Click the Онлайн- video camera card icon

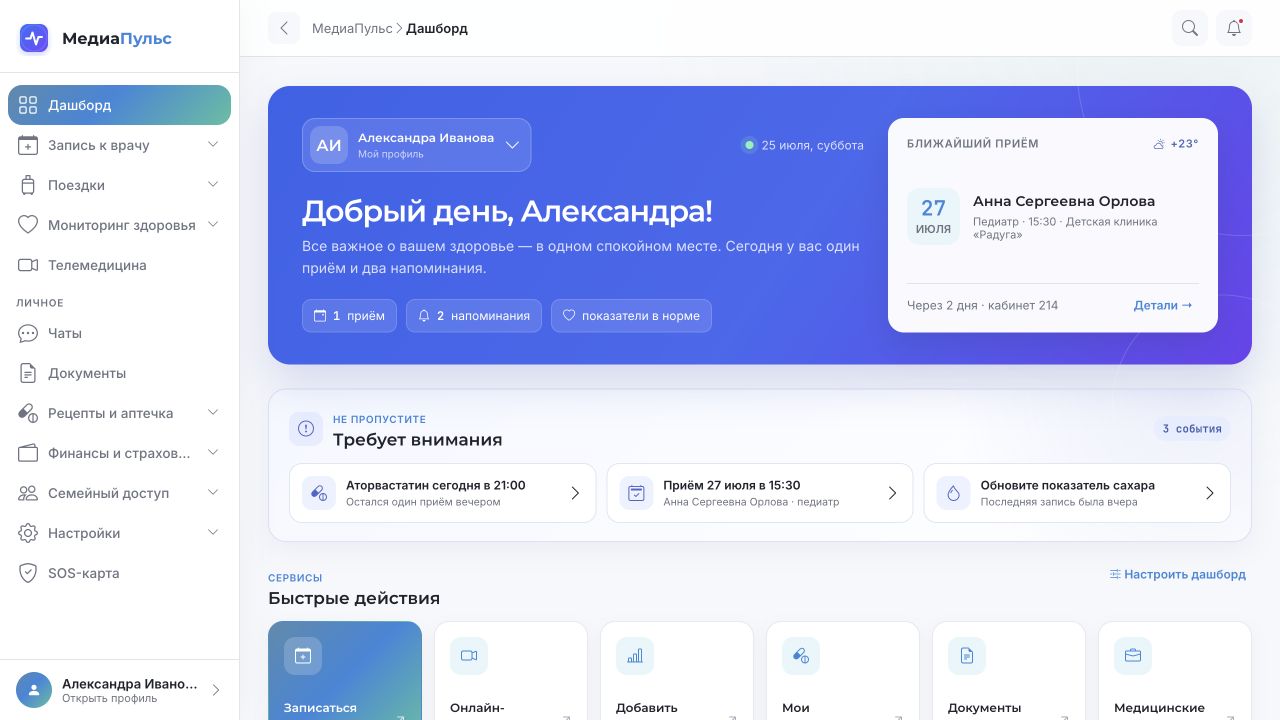(x=469, y=656)
